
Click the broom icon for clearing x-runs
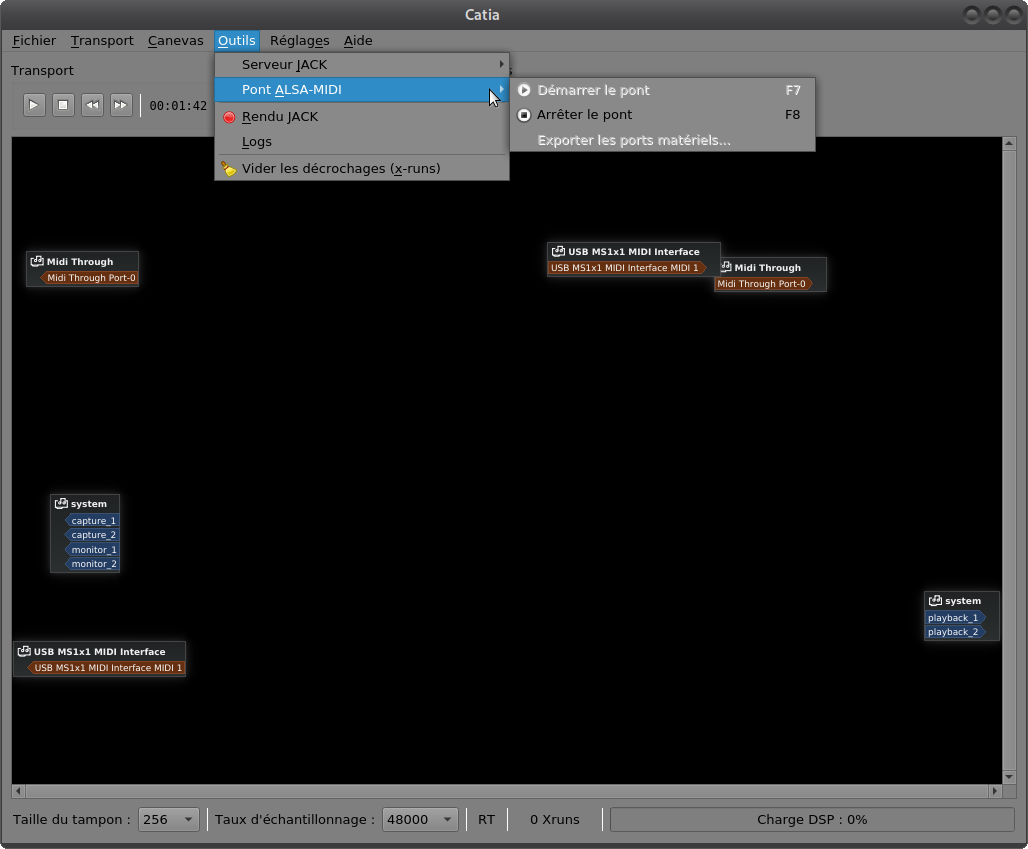tap(228, 169)
